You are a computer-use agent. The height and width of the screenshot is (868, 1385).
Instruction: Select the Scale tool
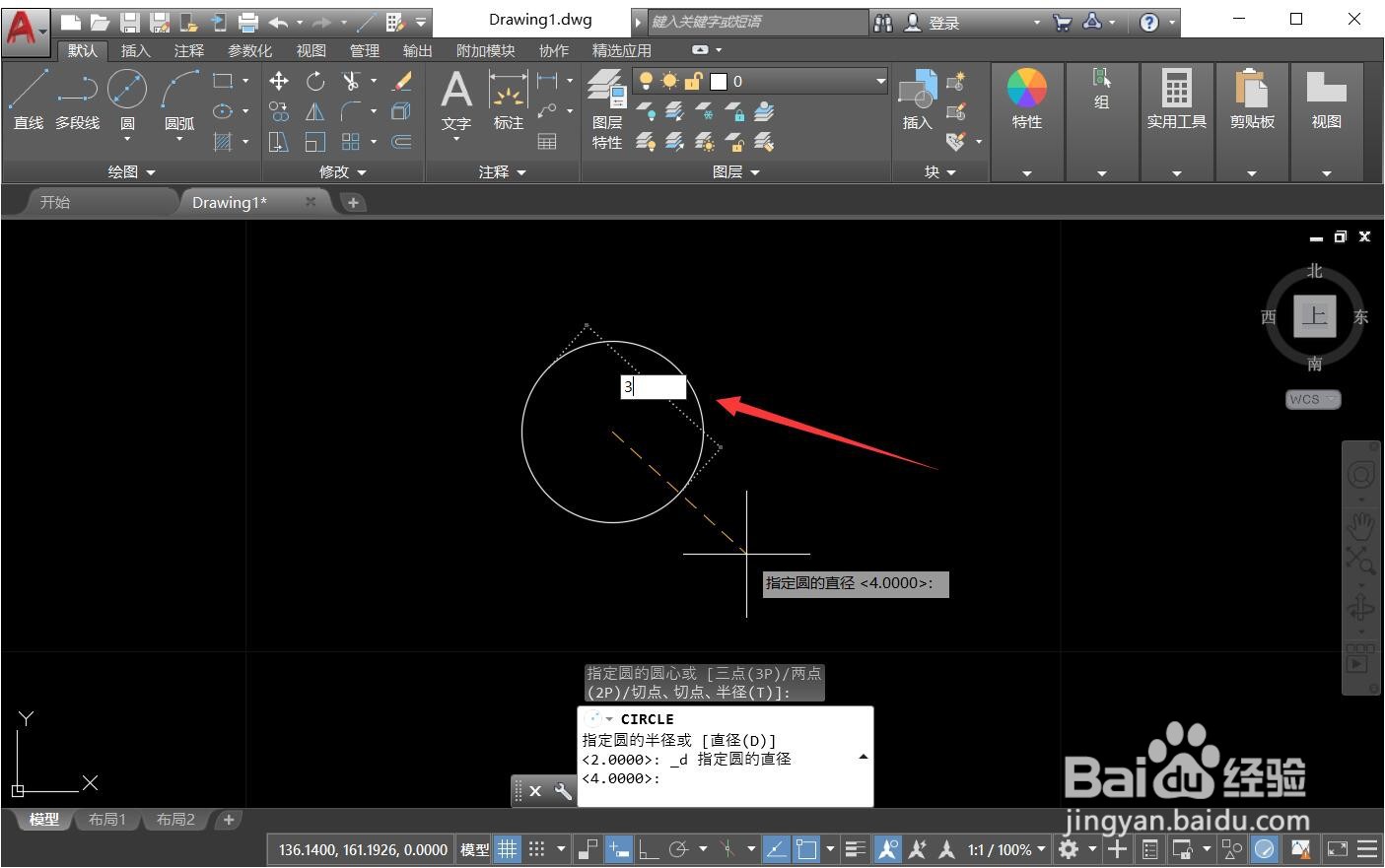coord(315,142)
